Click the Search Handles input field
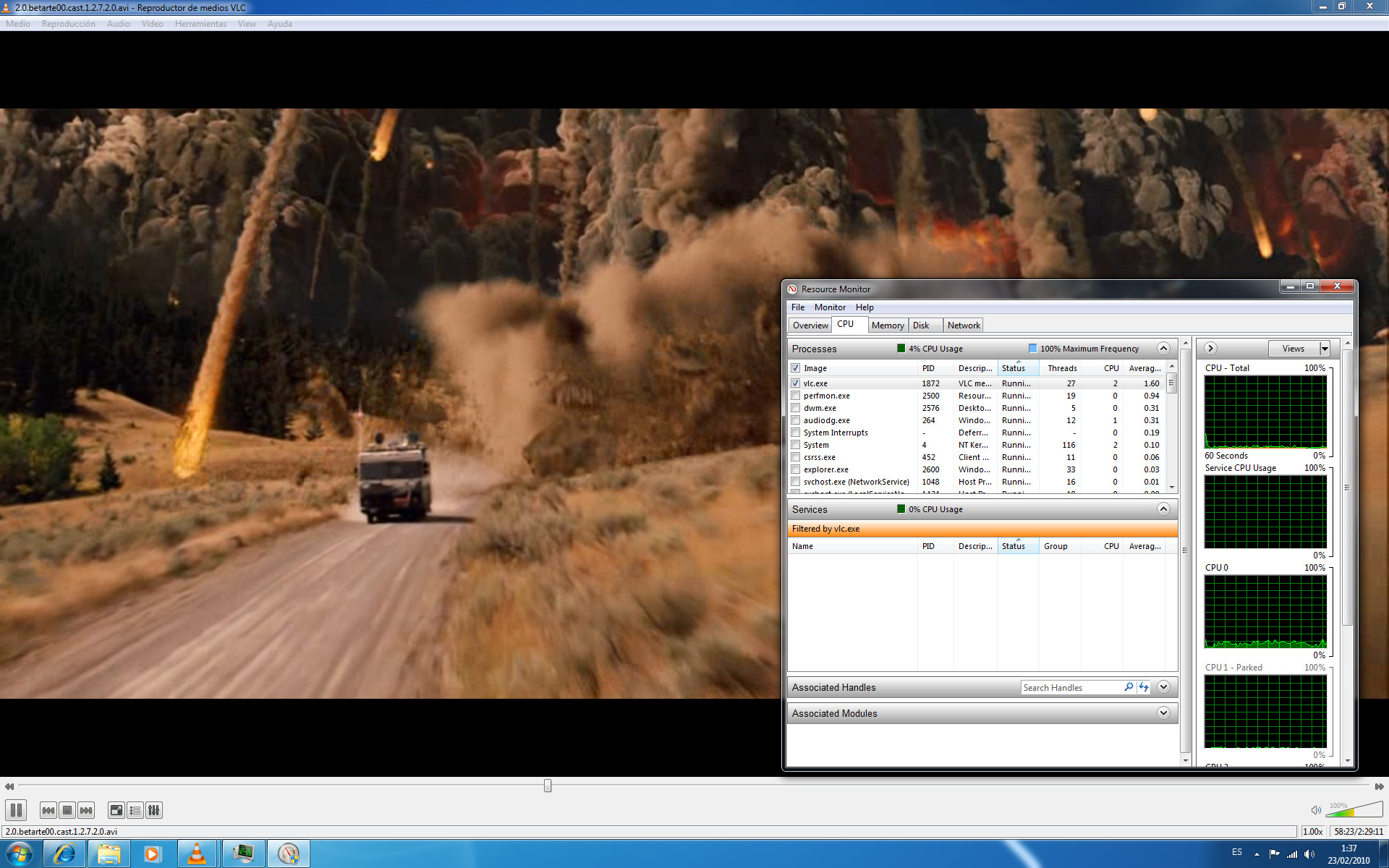This screenshot has height=868, width=1389. [1071, 687]
